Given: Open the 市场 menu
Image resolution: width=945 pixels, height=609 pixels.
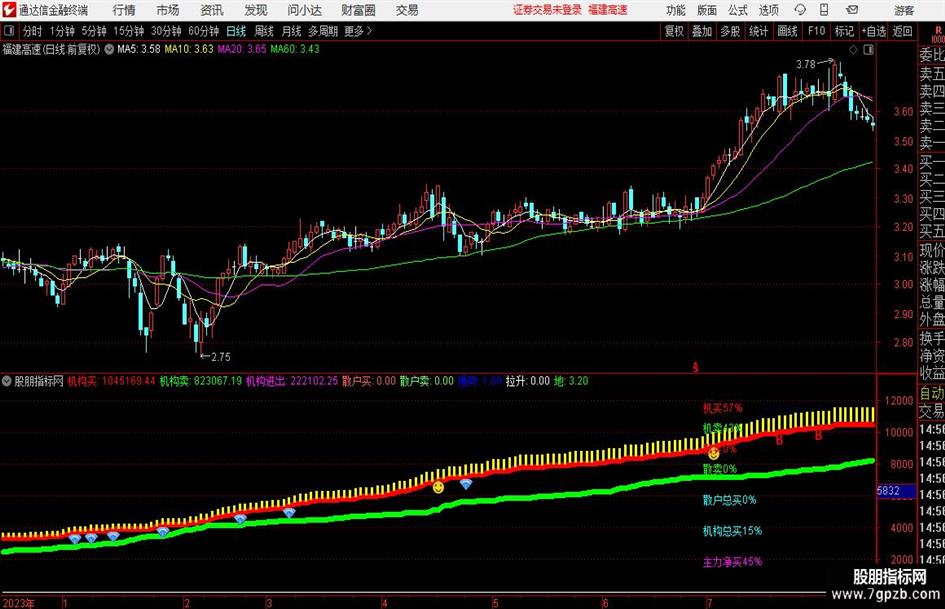Looking at the screenshot, I should pos(168,10).
